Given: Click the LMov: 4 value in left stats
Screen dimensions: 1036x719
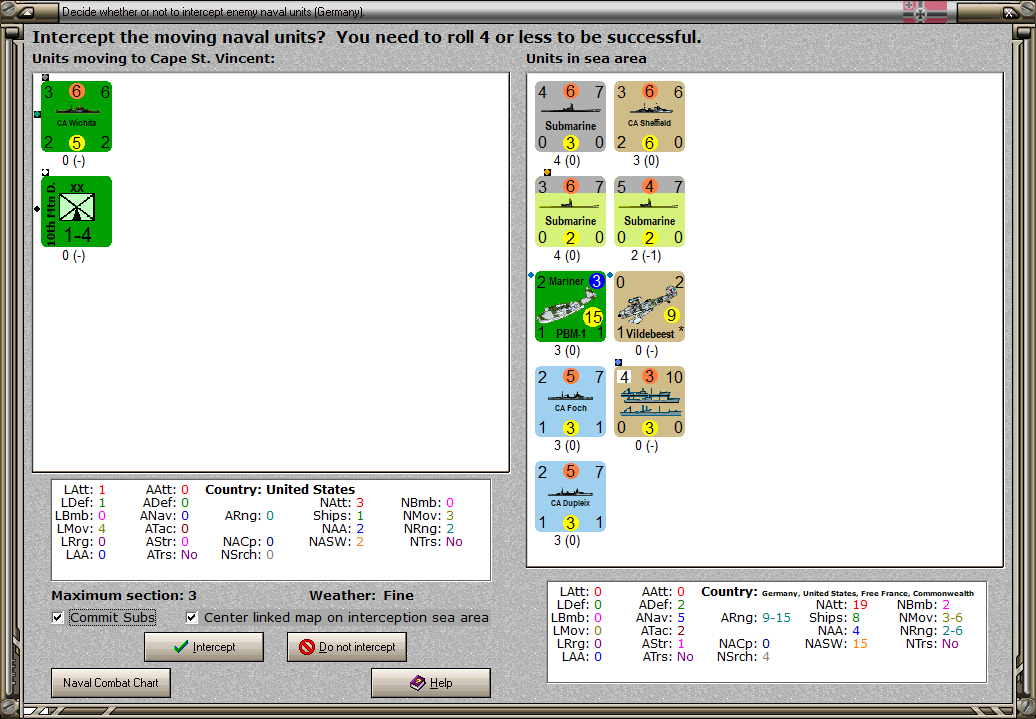Looking at the screenshot, I should pos(81,529).
